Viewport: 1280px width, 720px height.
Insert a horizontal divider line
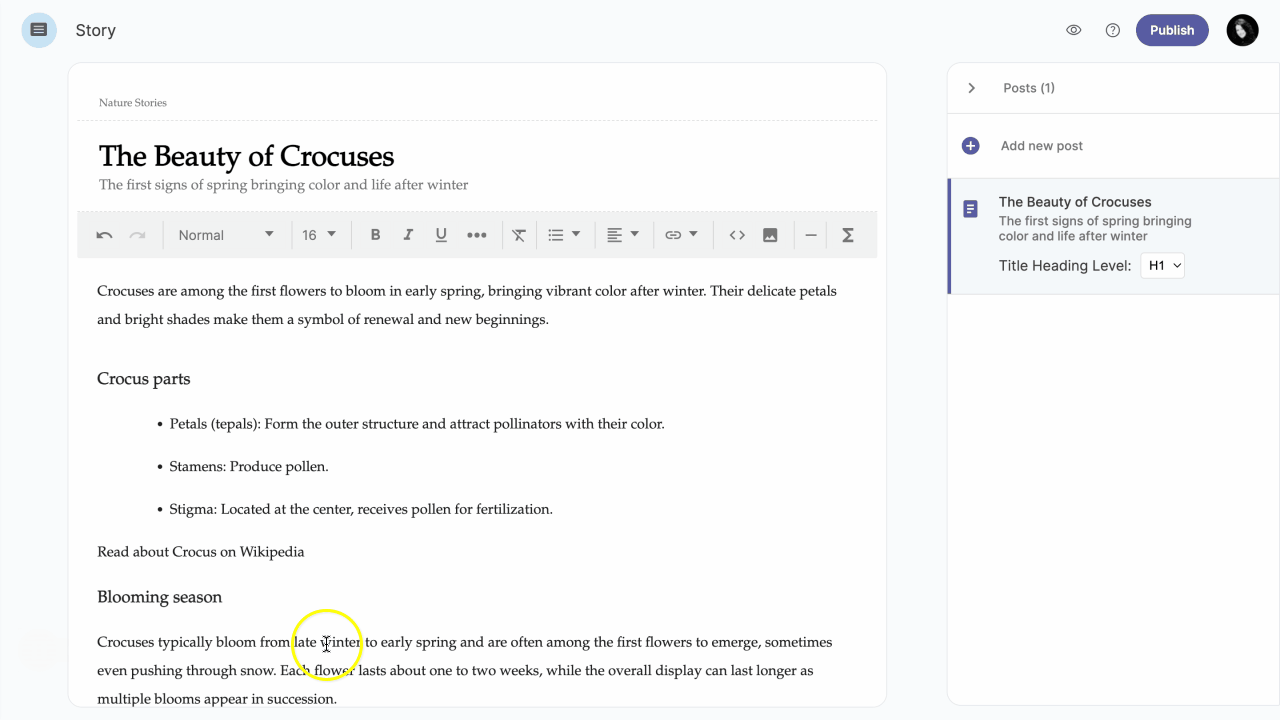pyautogui.click(x=811, y=235)
